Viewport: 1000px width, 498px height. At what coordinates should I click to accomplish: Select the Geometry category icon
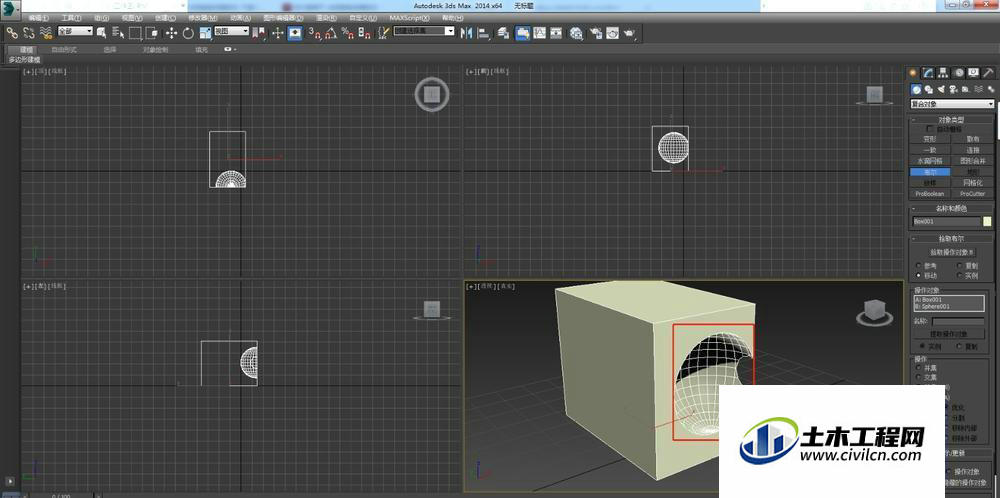pos(916,89)
